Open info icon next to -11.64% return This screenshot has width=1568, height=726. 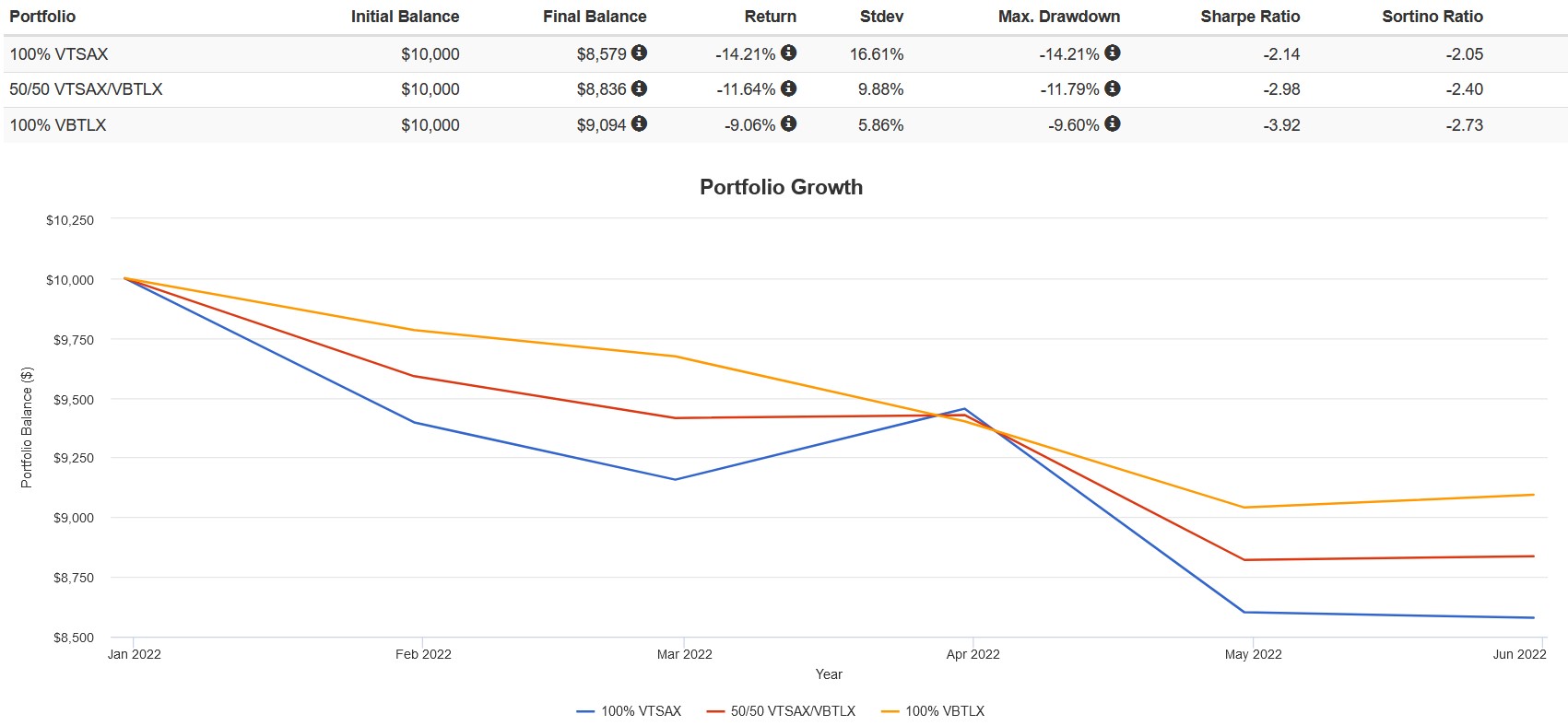[788, 88]
